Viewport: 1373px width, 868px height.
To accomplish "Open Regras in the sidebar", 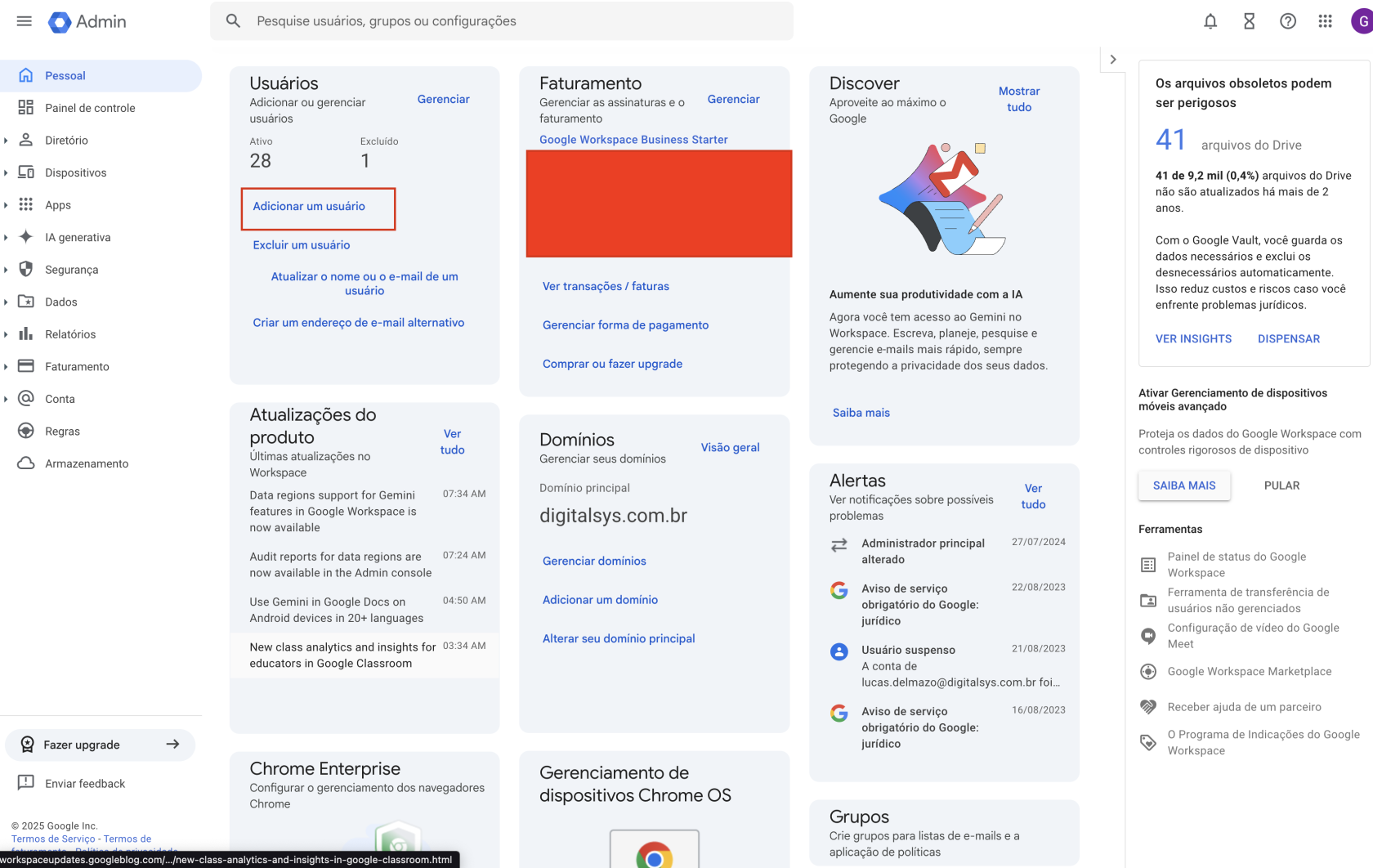I will point(62,432).
